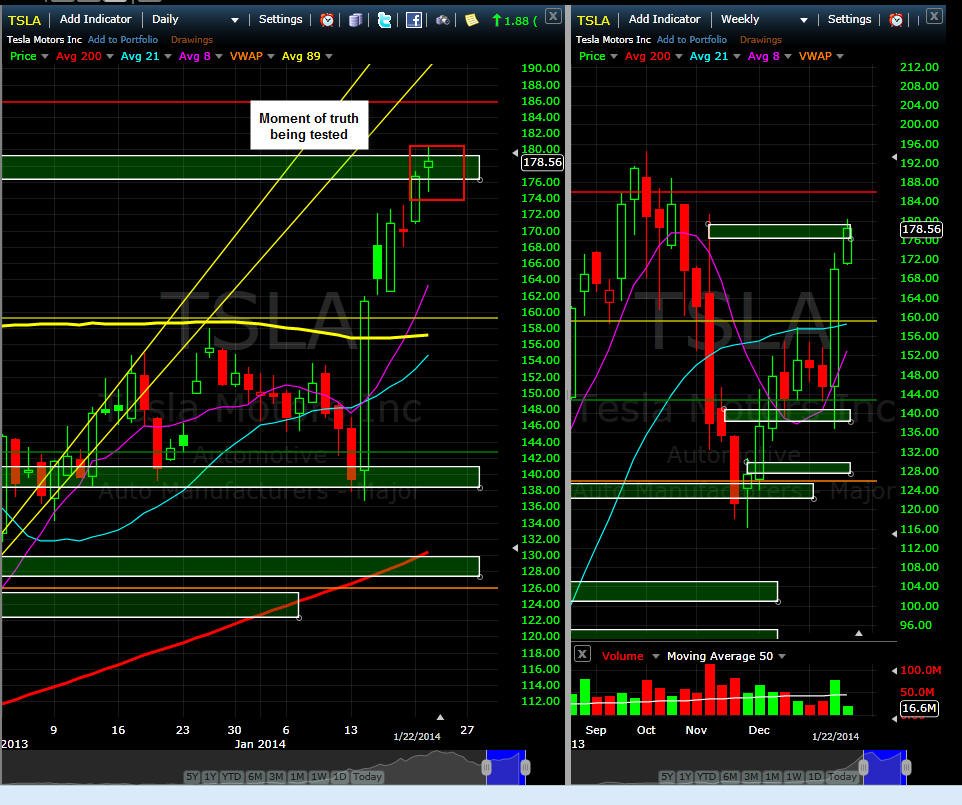Click the 178.56 price label on Daily axis
This screenshot has width=962, height=805.
[542, 162]
